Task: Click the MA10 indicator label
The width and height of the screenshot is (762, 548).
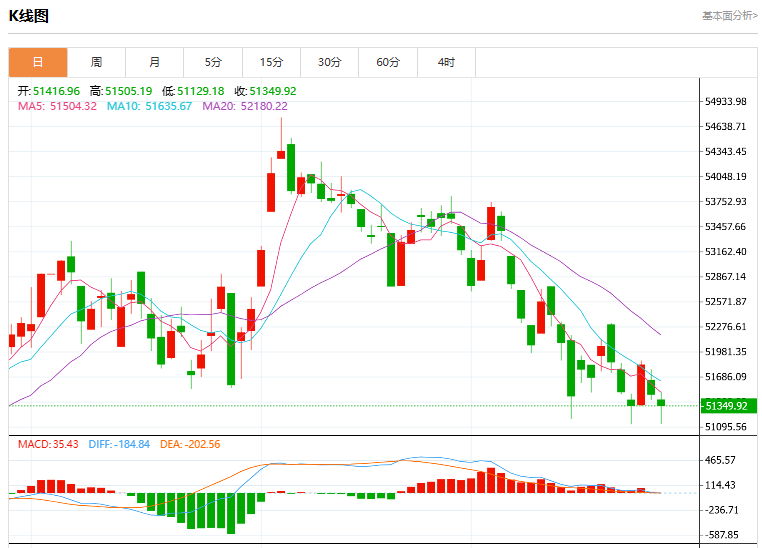Action: [149, 106]
